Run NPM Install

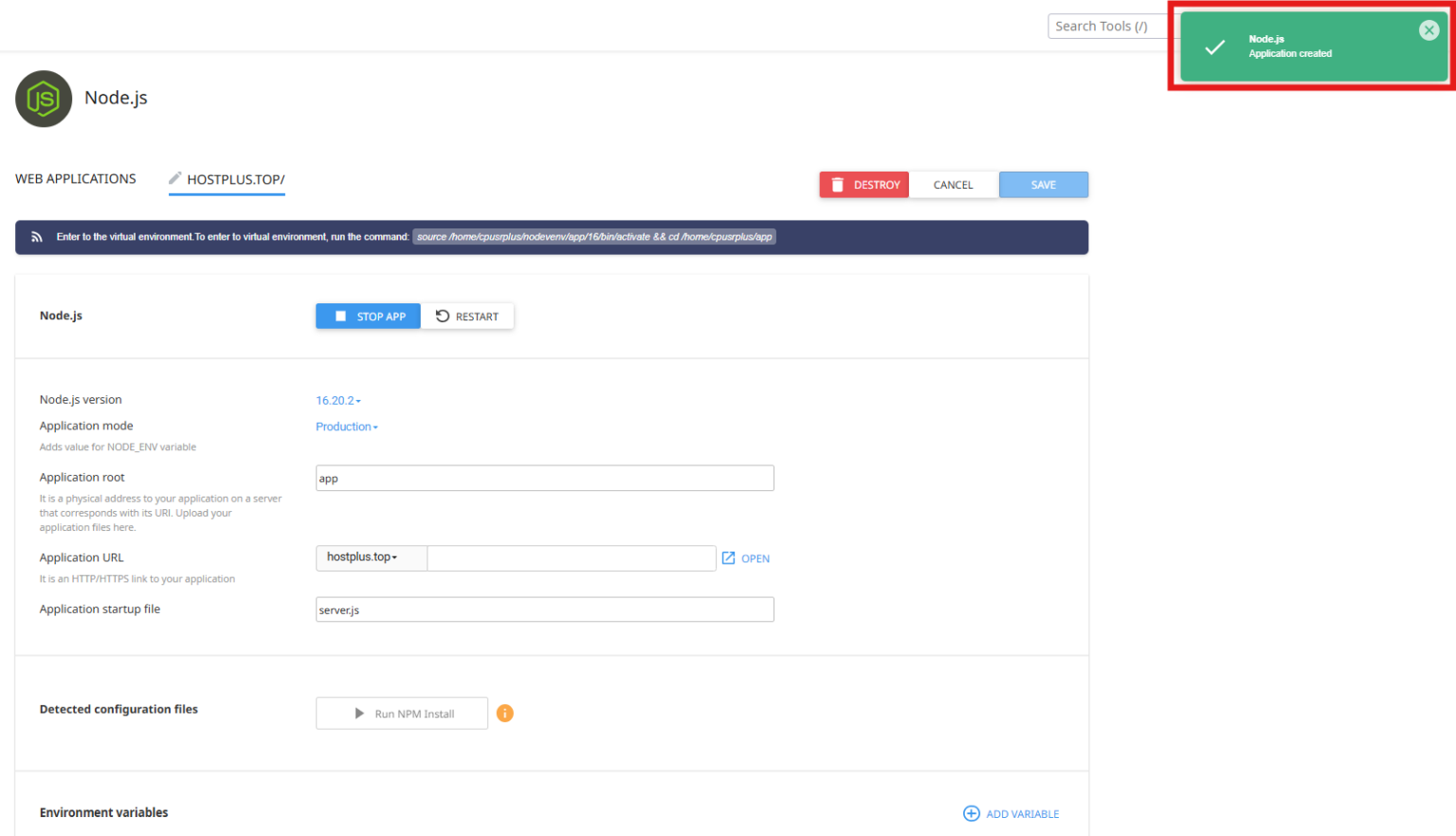point(402,714)
